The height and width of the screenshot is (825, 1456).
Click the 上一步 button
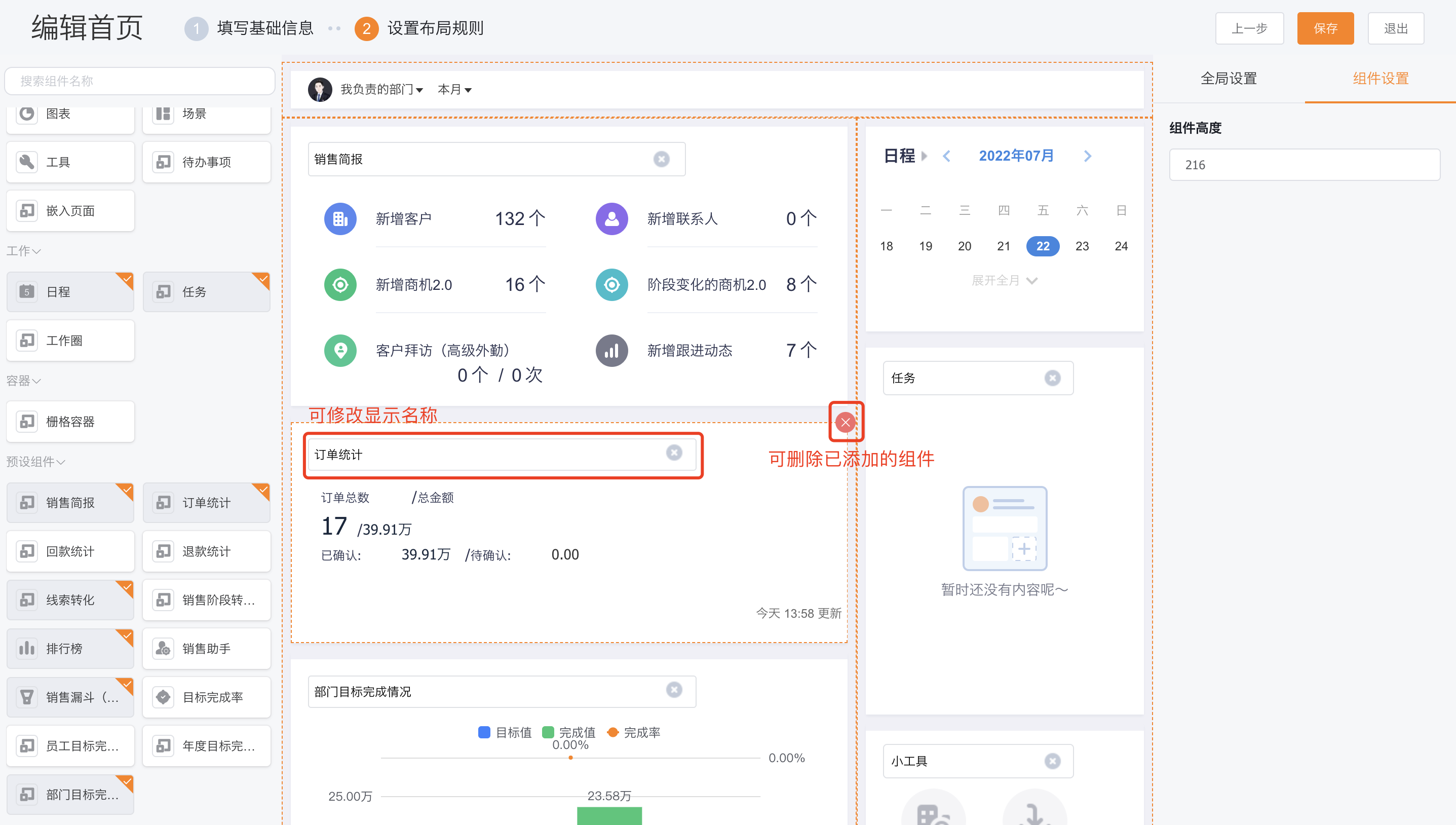point(1249,28)
